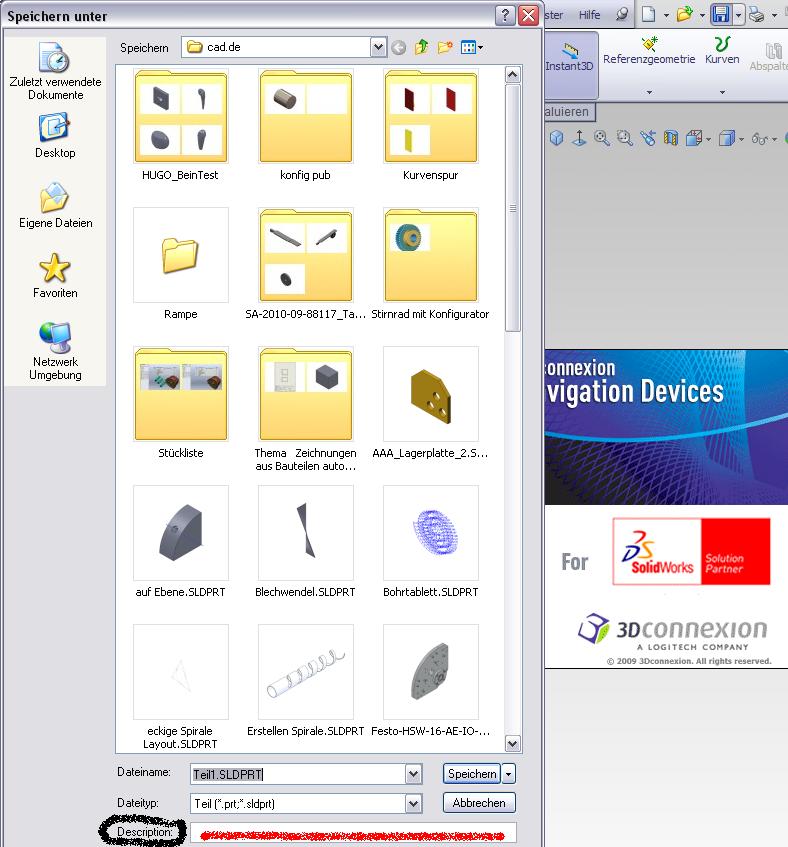Click the Previous view icon

[x=648, y=138]
